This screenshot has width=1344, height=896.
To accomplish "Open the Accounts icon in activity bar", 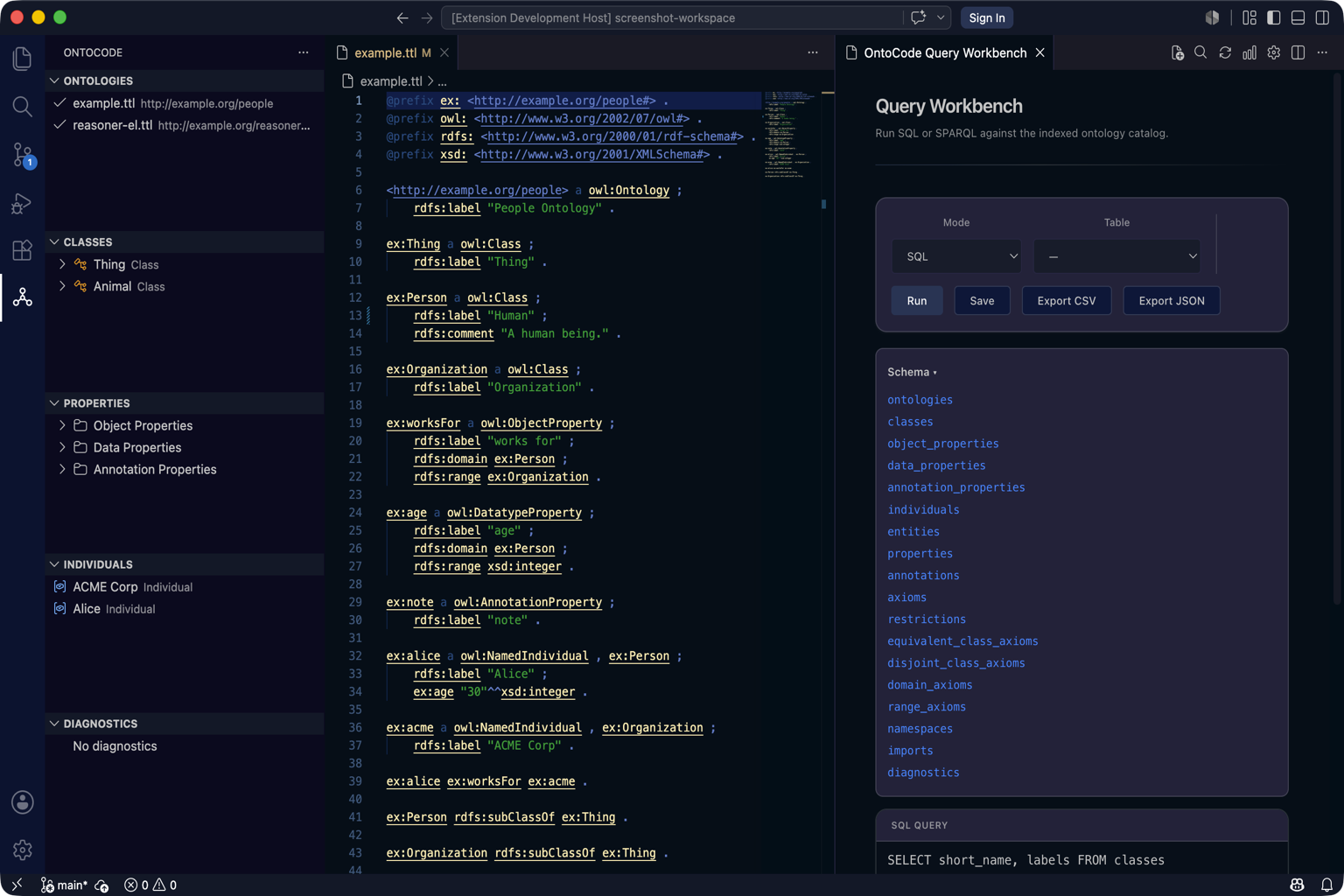I will point(23,802).
